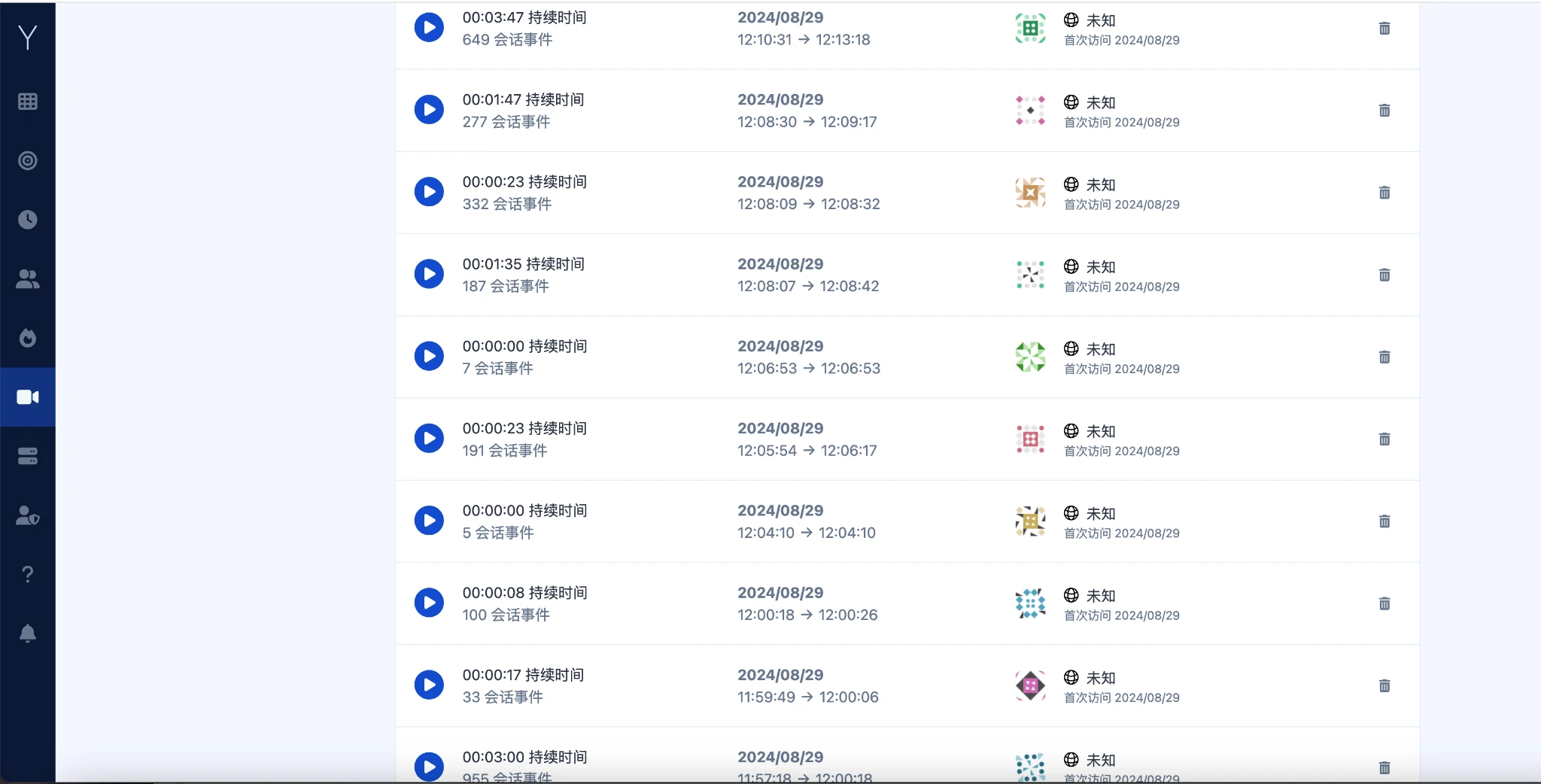The image size is (1541, 784).
Task: Select the session recordings camera icon
Action: pos(28,397)
